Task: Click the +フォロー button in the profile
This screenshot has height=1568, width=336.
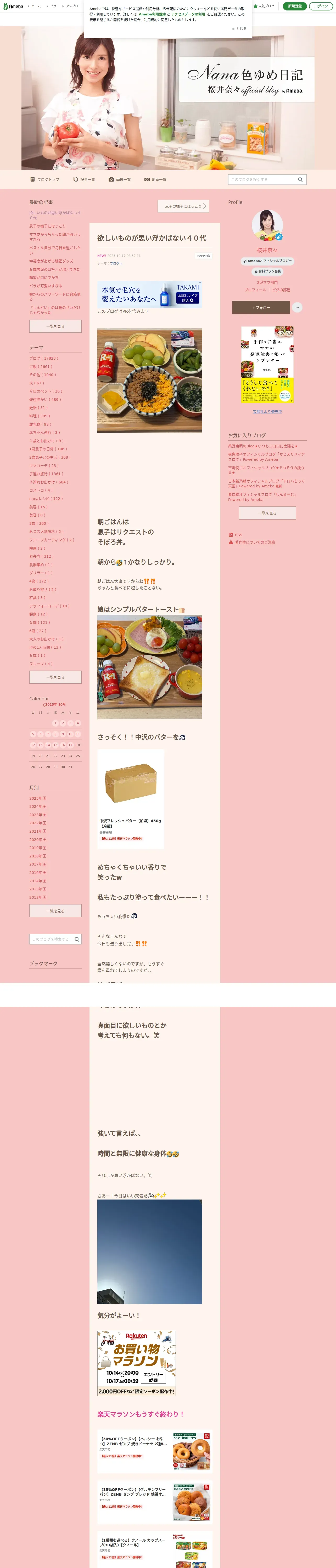Action: [x=261, y=307]
